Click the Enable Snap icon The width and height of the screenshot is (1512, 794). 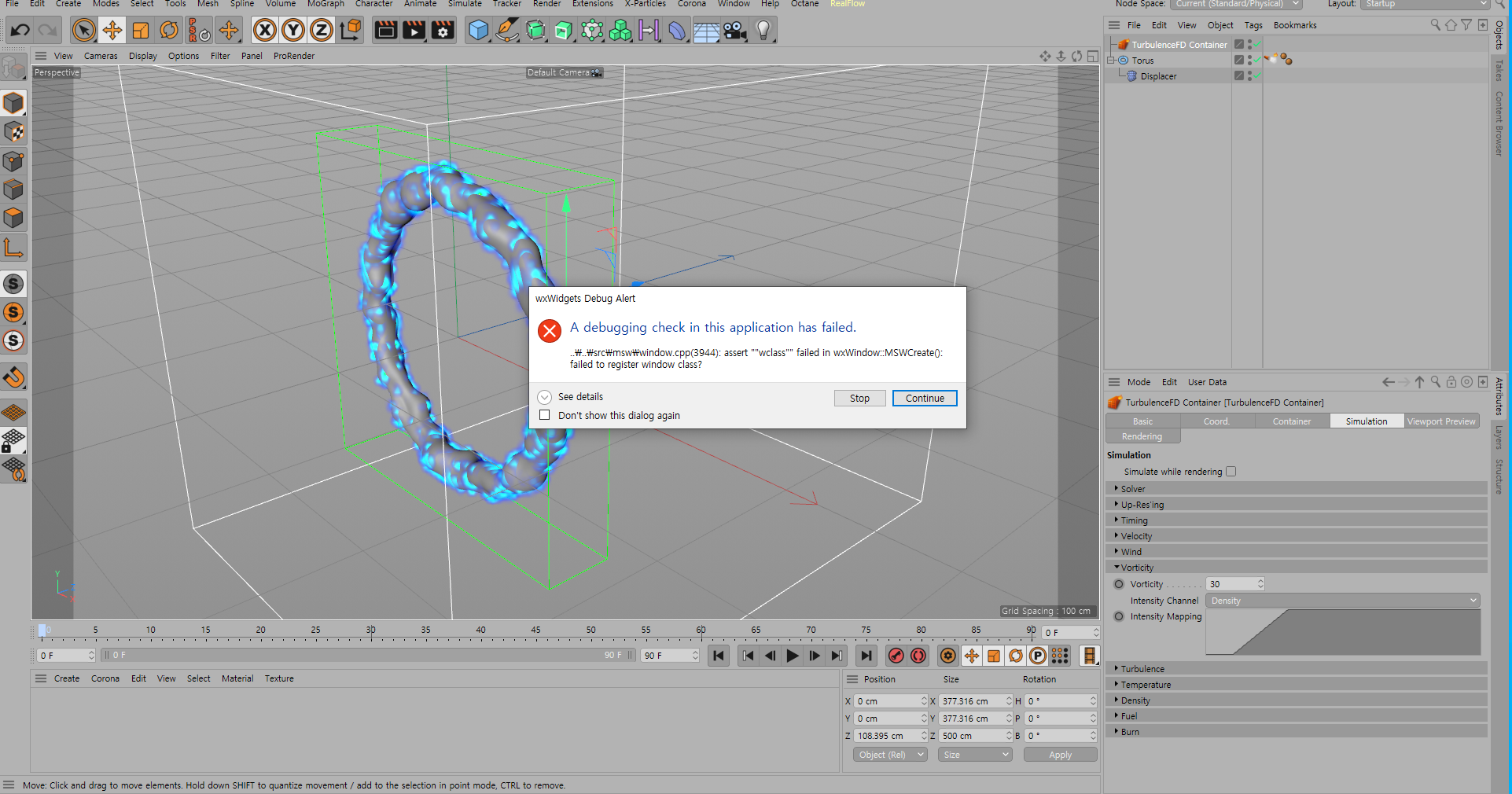coord(13,377)
